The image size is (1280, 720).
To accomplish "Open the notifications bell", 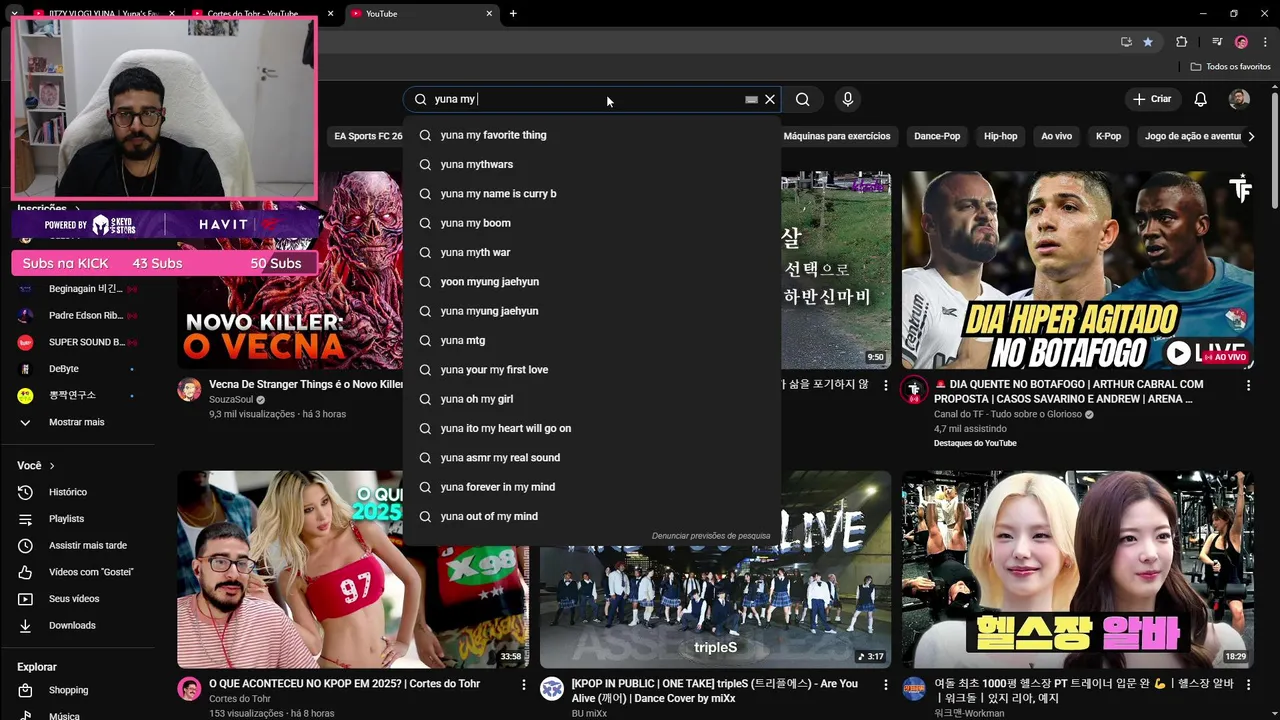I will point(1201,99).
